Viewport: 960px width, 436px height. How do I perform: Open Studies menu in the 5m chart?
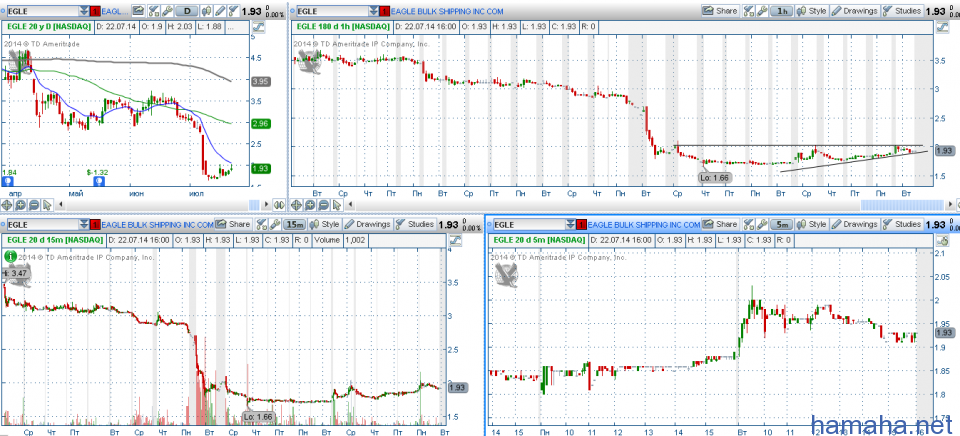[x=902, y=224]
